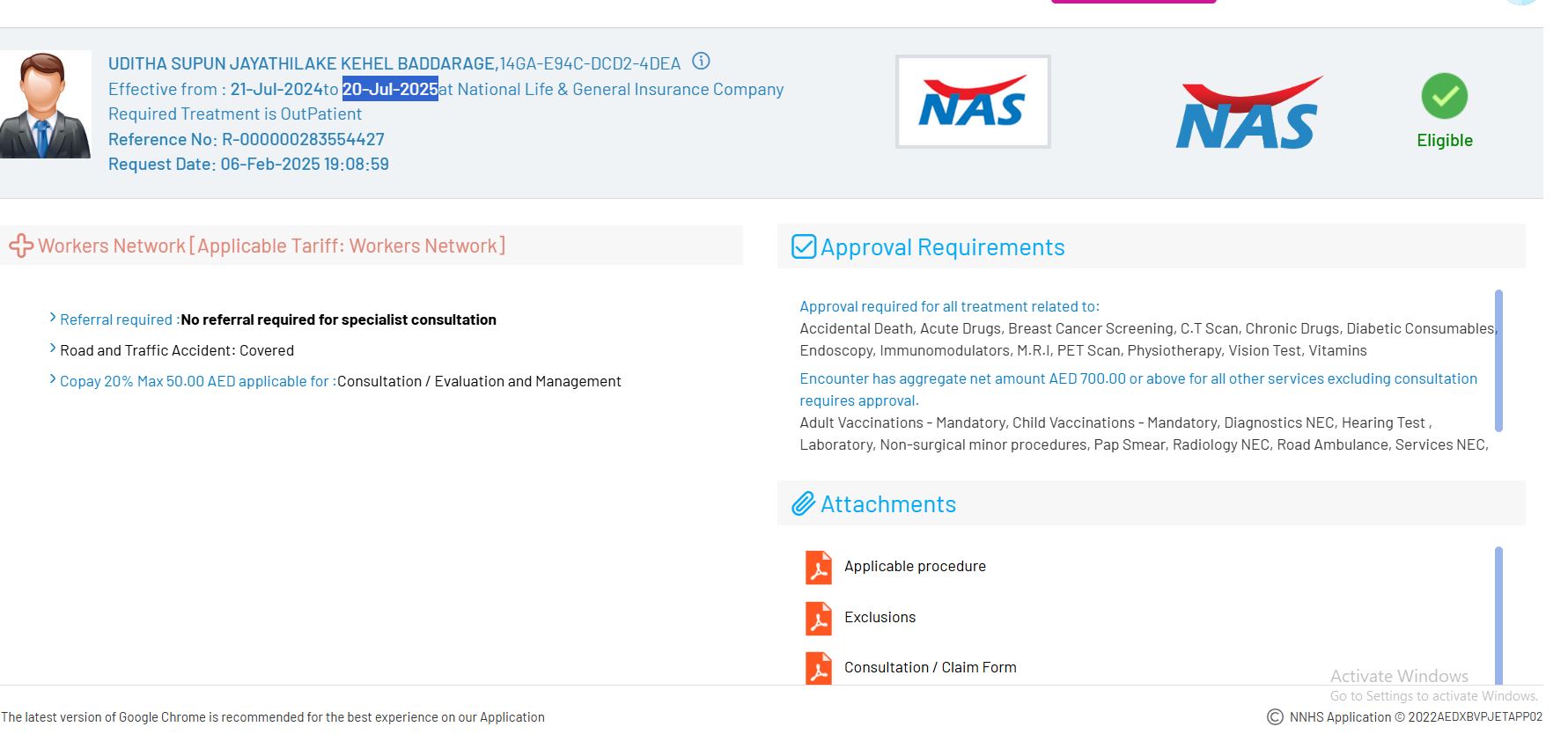
Task: Click the Accidental Death, Acute Drugs list text
Action: (1147, 340)
